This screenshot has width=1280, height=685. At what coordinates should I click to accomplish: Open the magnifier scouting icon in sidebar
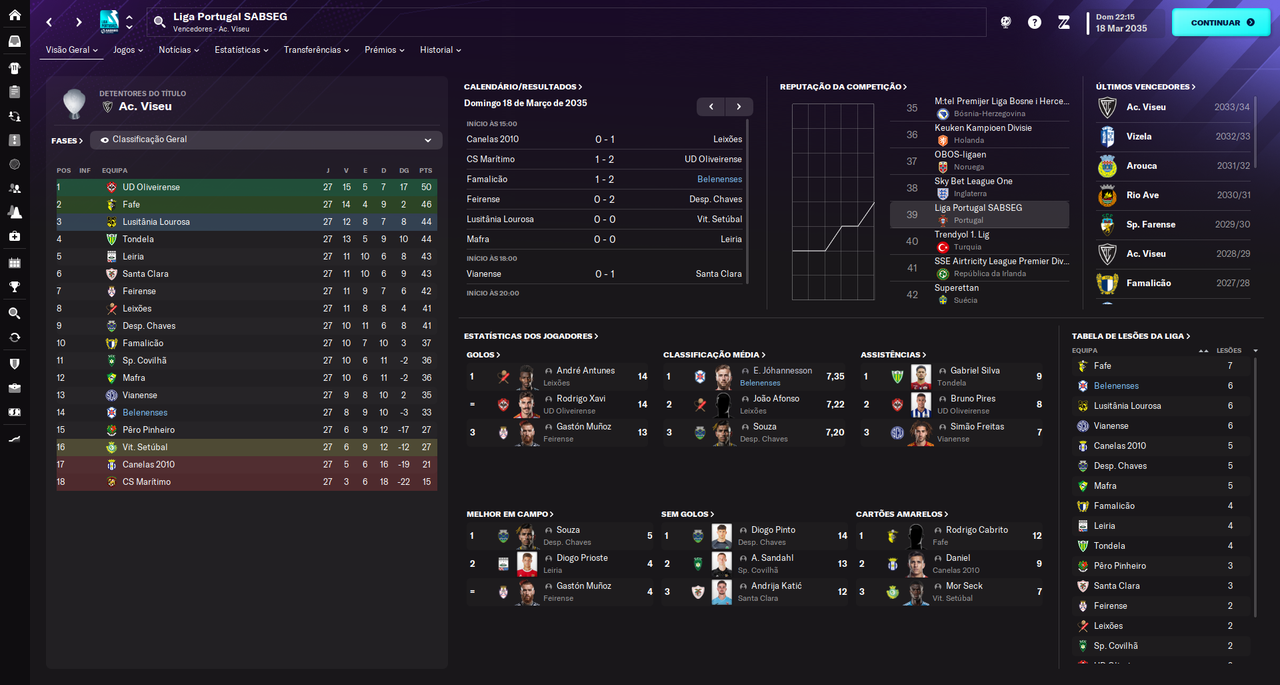[14, 313]
